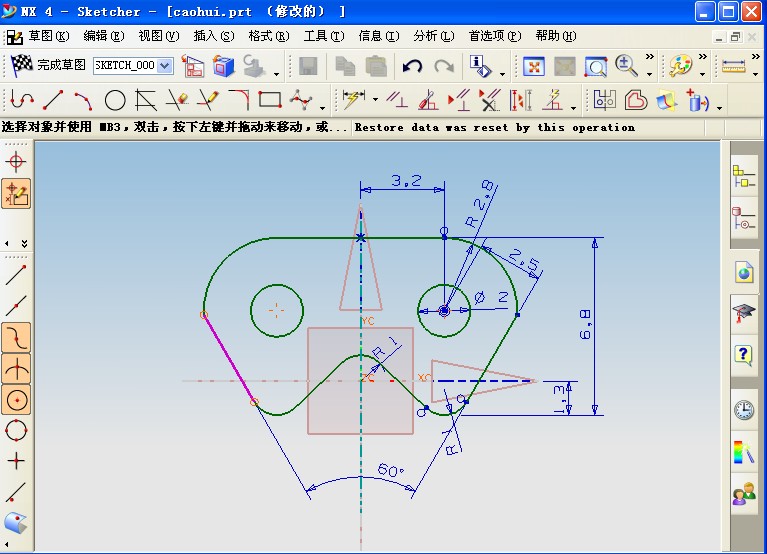Open the SKETCH_000 name dropdown

[x=165, y=66]
